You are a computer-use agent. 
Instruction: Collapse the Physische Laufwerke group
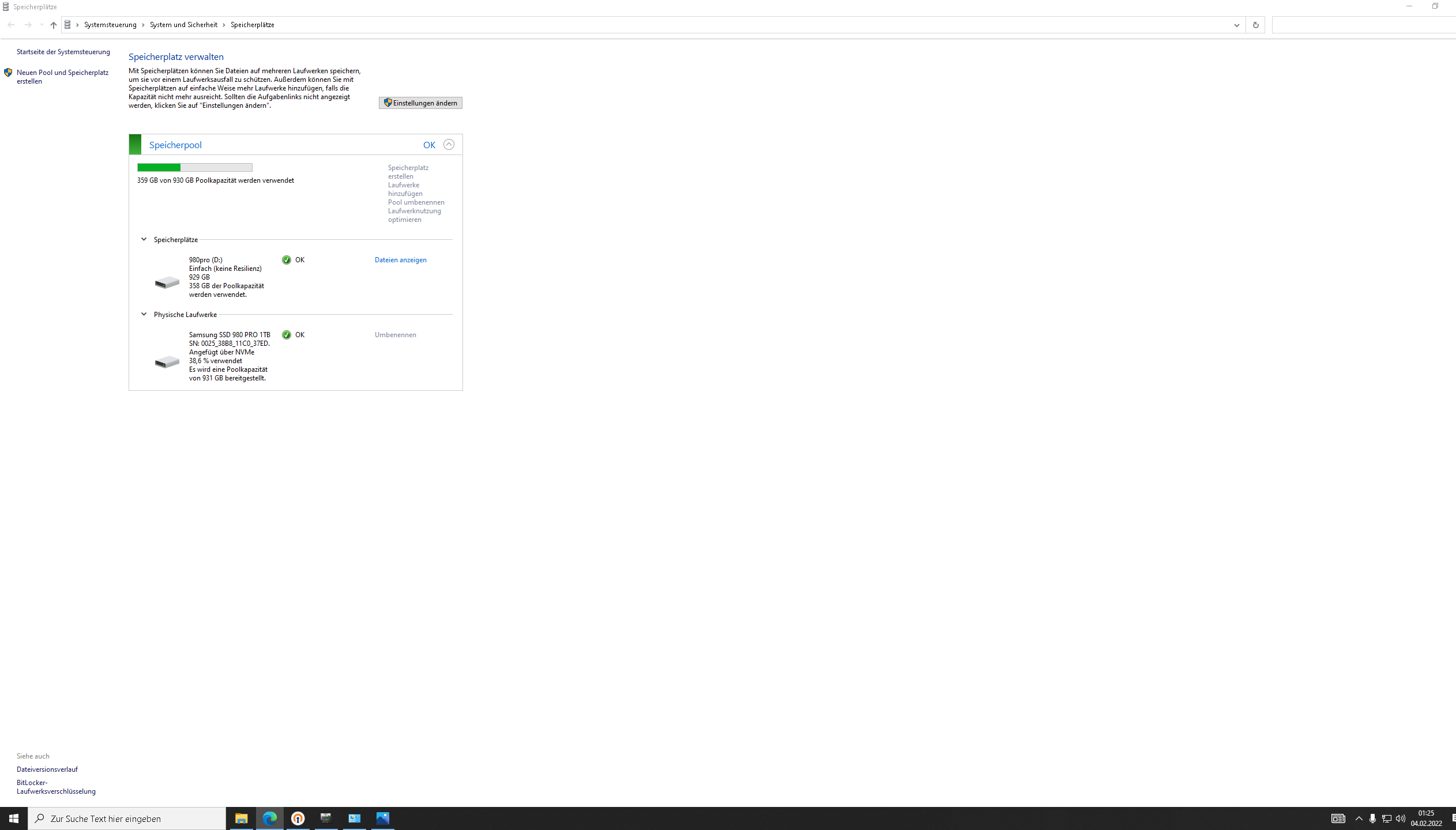click(x=144, y=314)
